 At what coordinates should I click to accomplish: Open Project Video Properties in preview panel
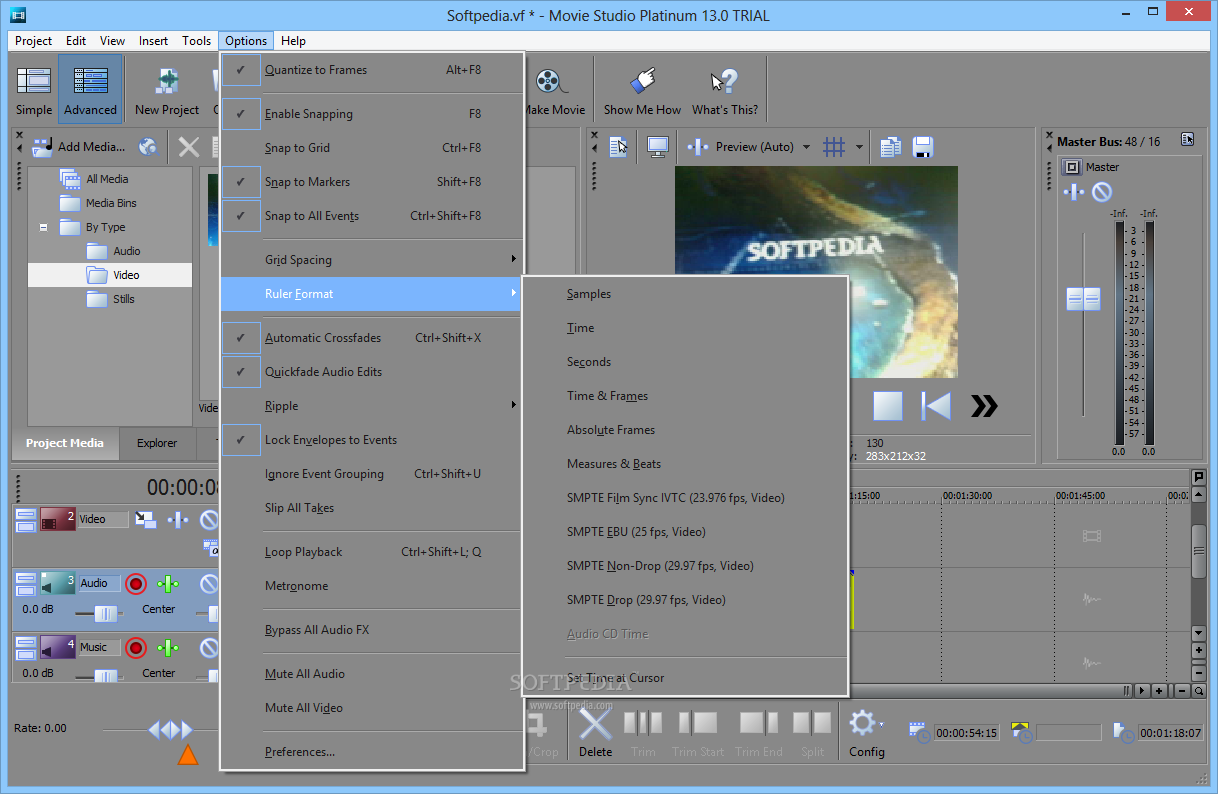619,147
